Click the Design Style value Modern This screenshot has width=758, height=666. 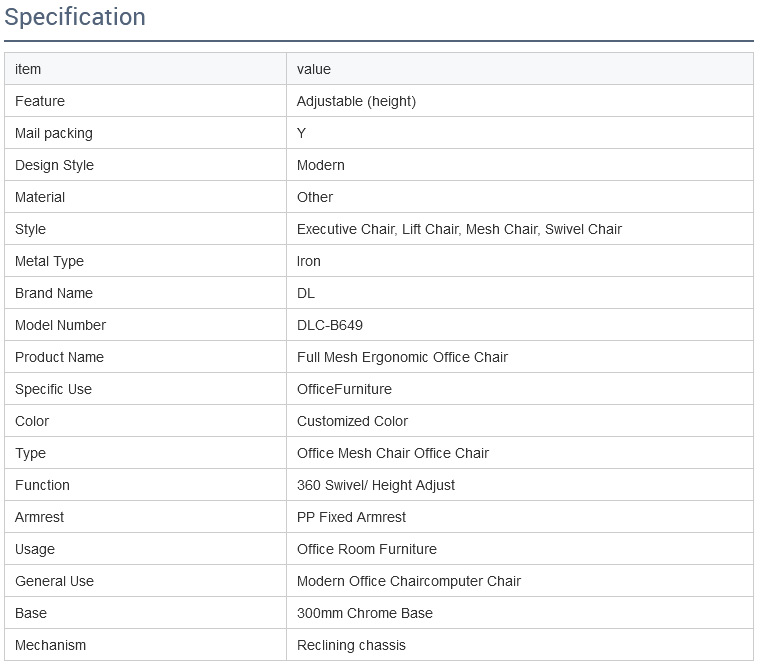321,165
